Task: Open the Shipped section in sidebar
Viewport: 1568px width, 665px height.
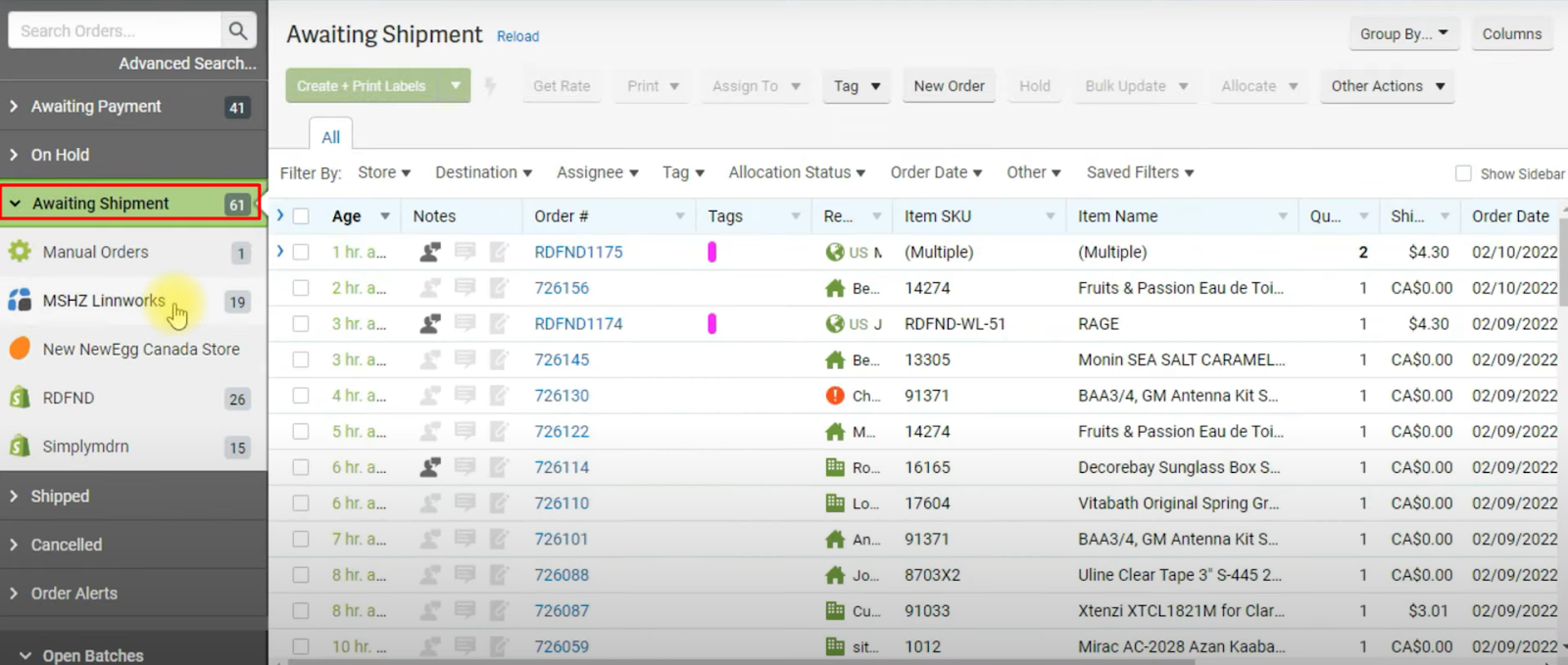Action: pyautogui.click(x=60, y=497)
